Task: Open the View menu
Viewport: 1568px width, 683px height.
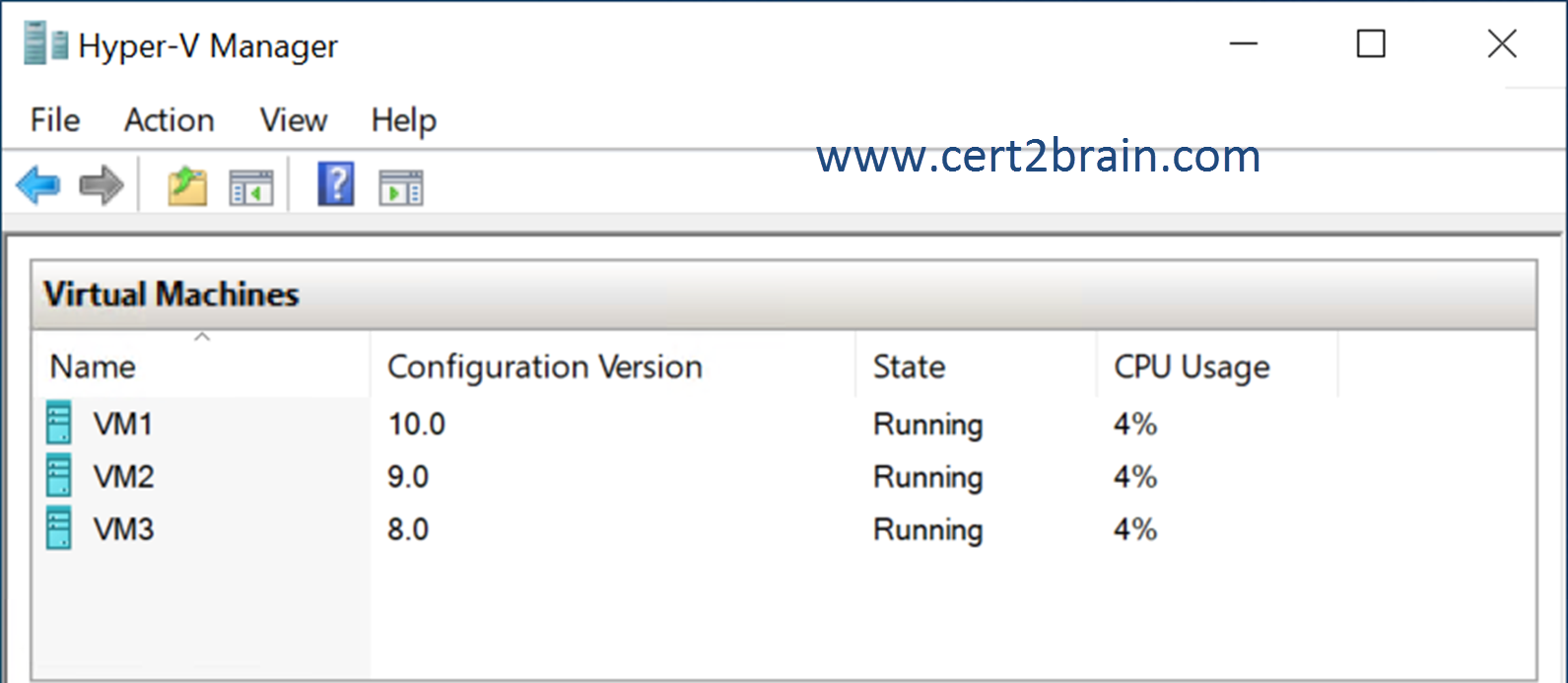Action: click(294, 120)
